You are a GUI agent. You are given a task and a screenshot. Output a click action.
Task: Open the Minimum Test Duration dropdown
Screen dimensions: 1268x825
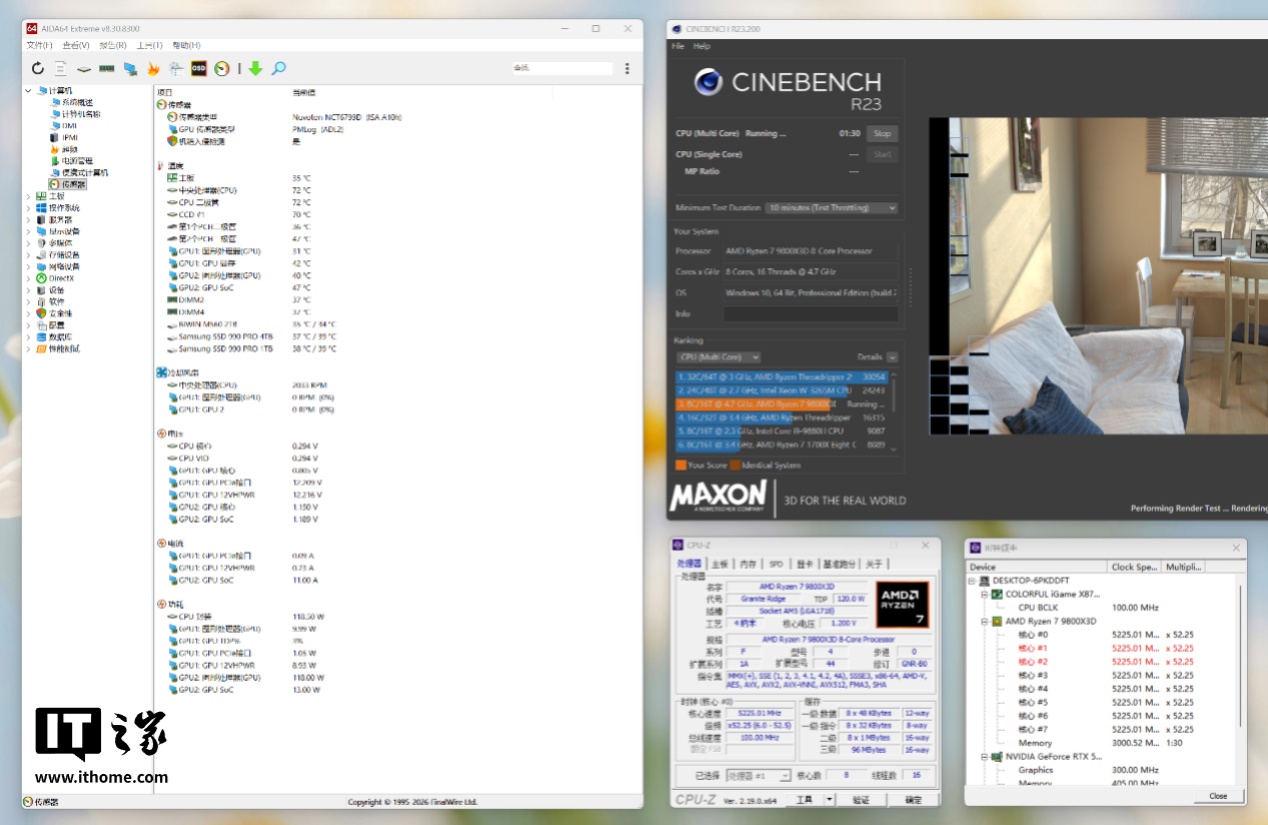(832, 208)
